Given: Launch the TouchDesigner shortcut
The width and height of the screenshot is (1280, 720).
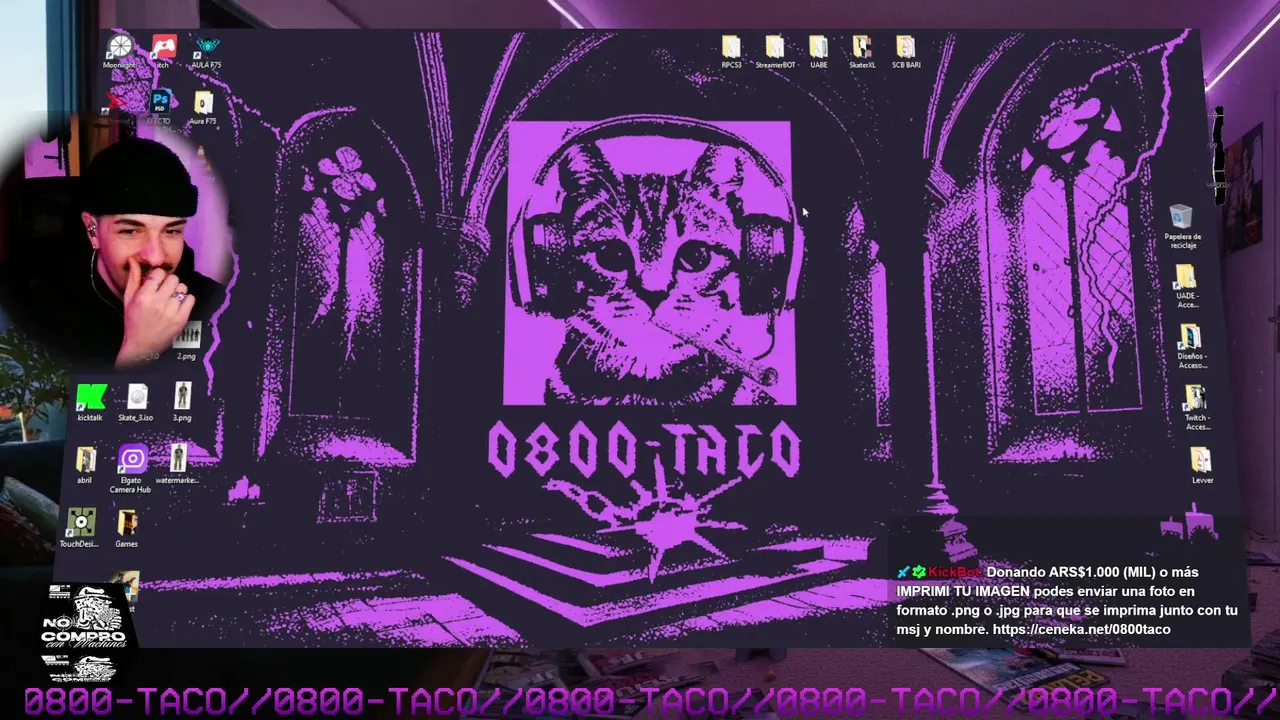Looking at the screenshot, I should pos(80,528).
